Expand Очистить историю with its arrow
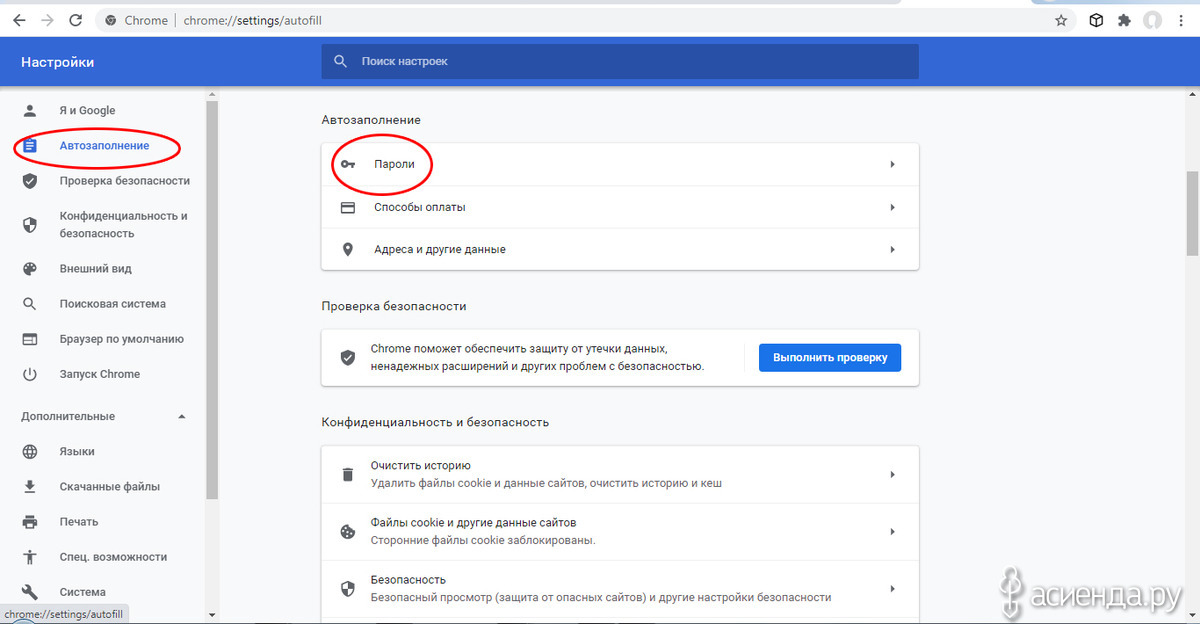Viewport: 1200px width, 624px height. tap(892, 475)
